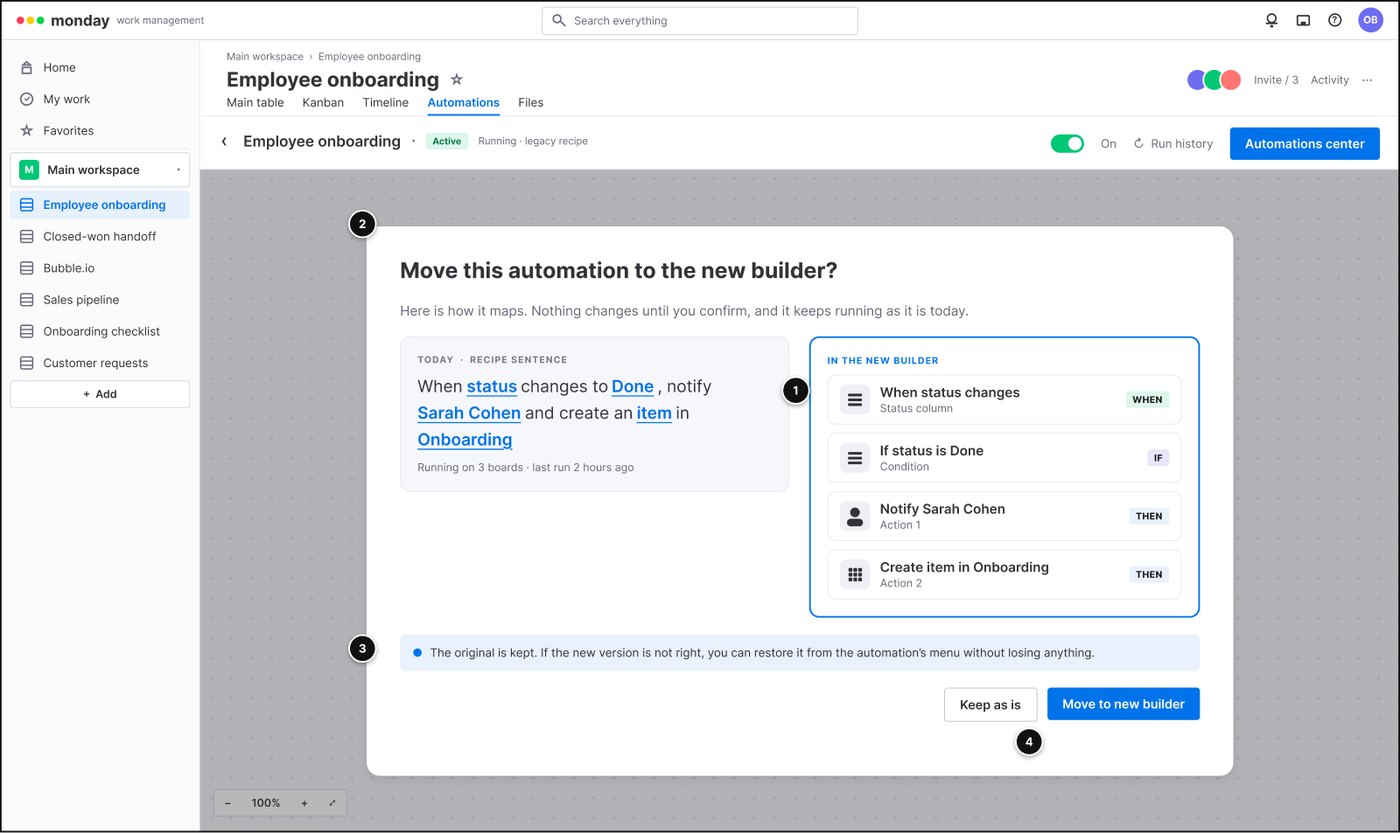The height and width of the screenshot is (833, 1400).
Task: Click the Keep as is button
Action: 990,704
